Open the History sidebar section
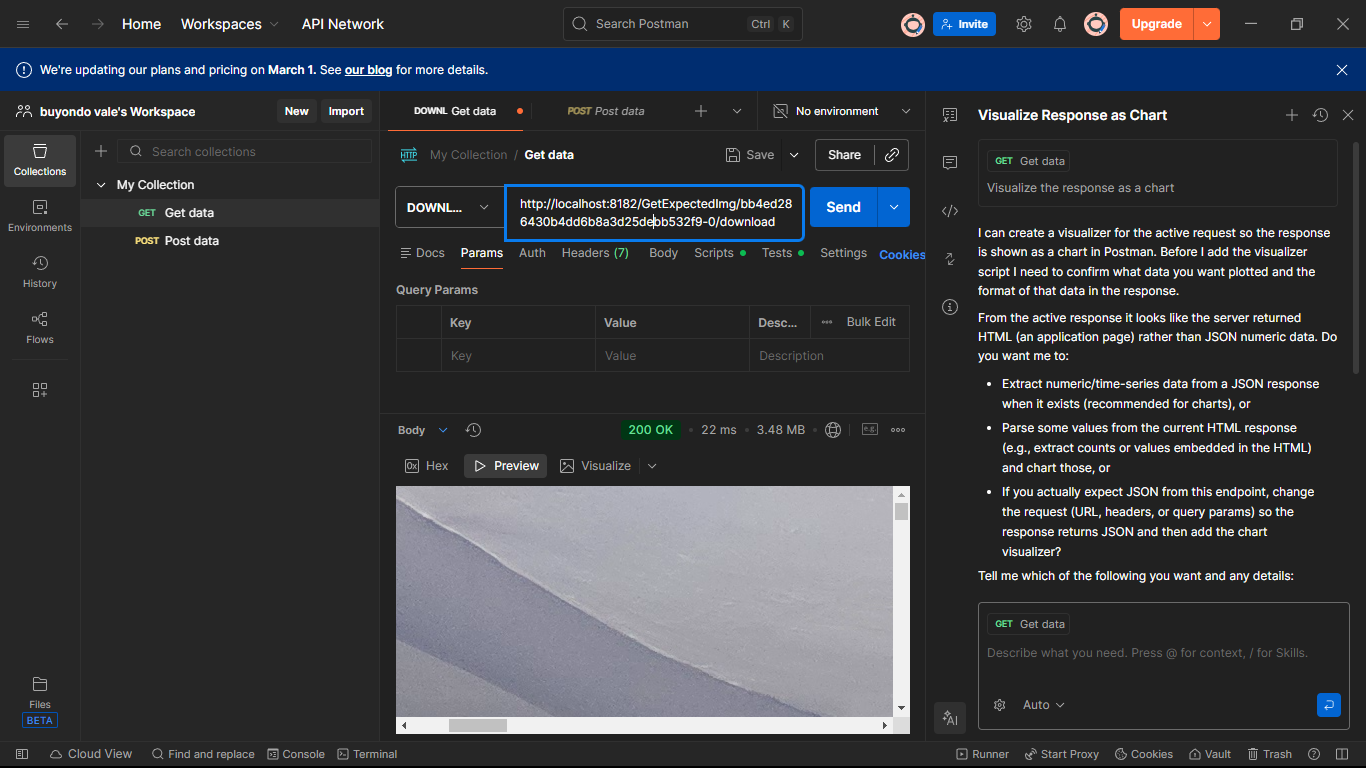Image resolution: width=1366 pixels, height=768 pixels. [40, 271]
